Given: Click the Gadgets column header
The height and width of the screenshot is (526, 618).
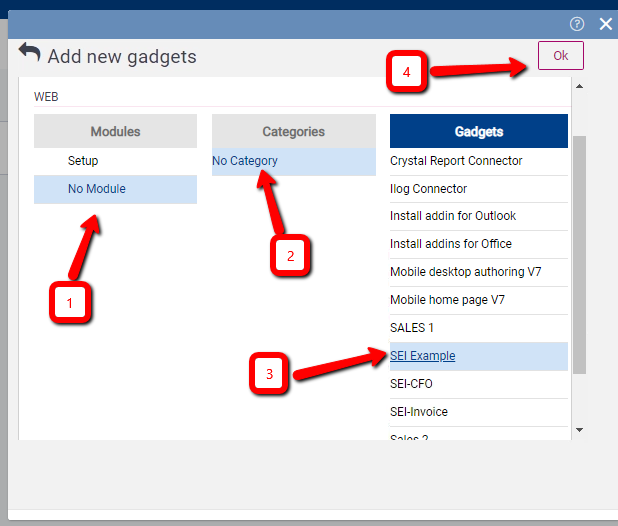Looking at the screenshot, I should [x=478, y=131].
